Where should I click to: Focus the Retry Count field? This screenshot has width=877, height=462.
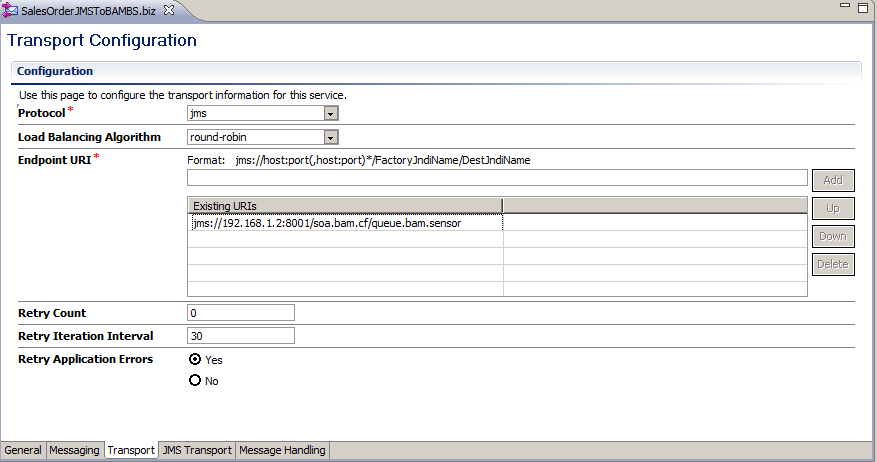click(241, 313)
